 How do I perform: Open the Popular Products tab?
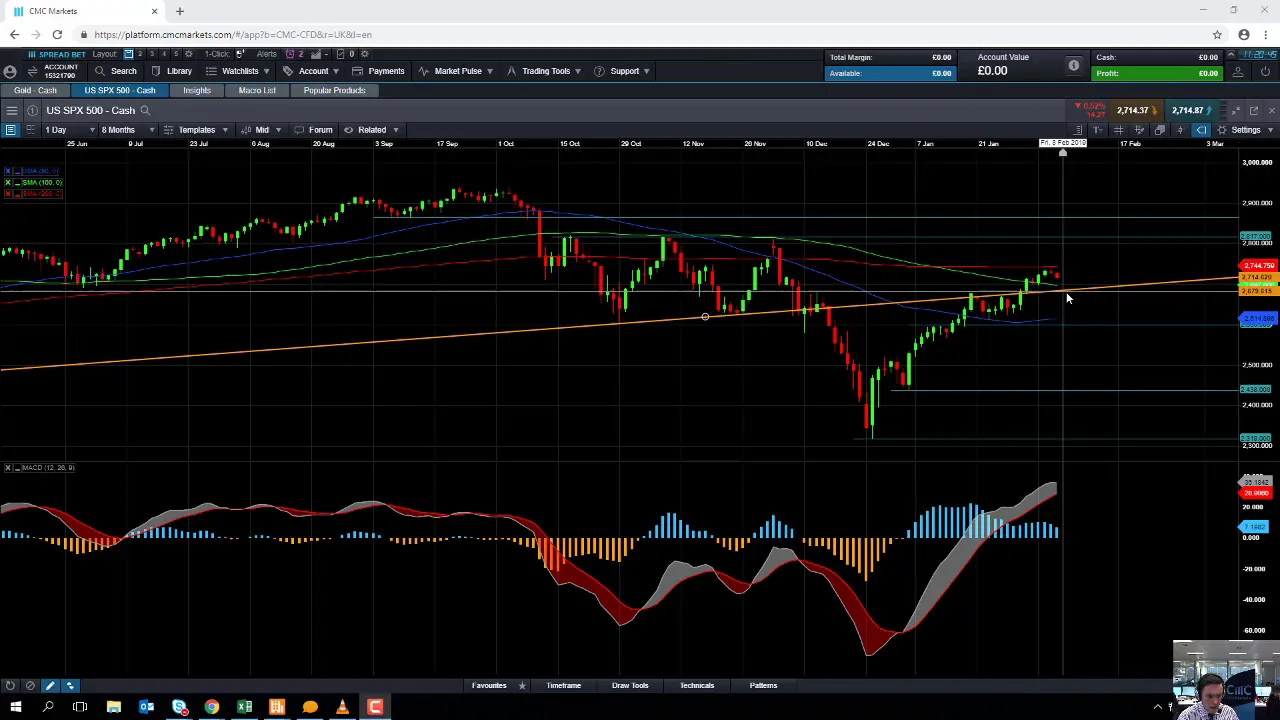pos(334,90)
